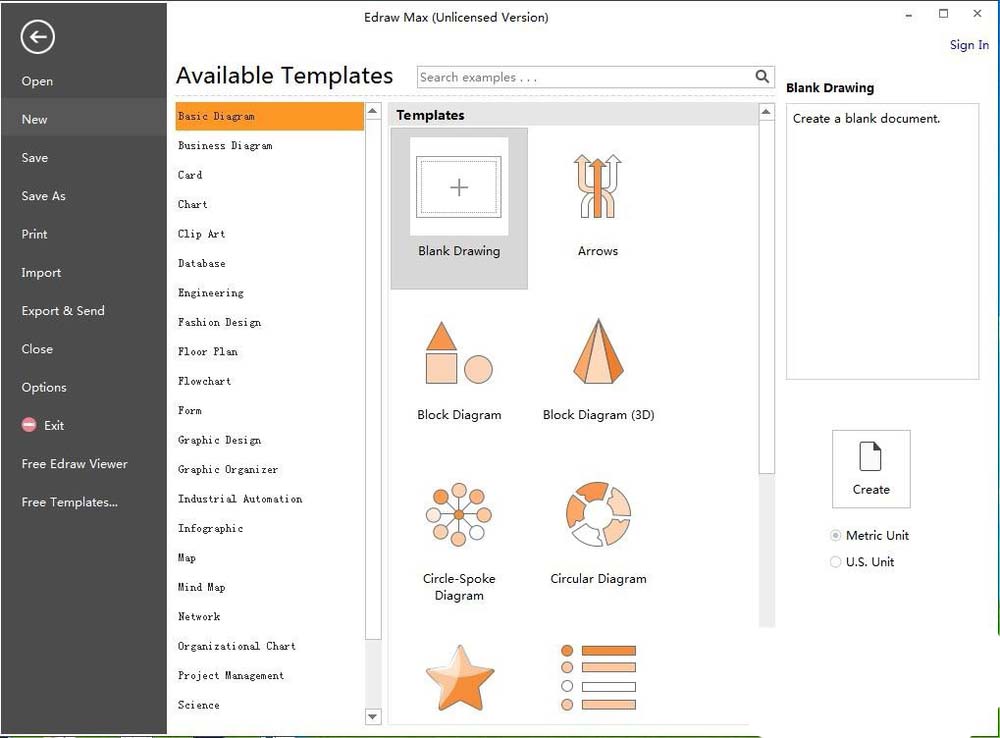Open the Import menu entry
Image resolution: width=1000 pixels, height=738 pixels.
[41, 272]
